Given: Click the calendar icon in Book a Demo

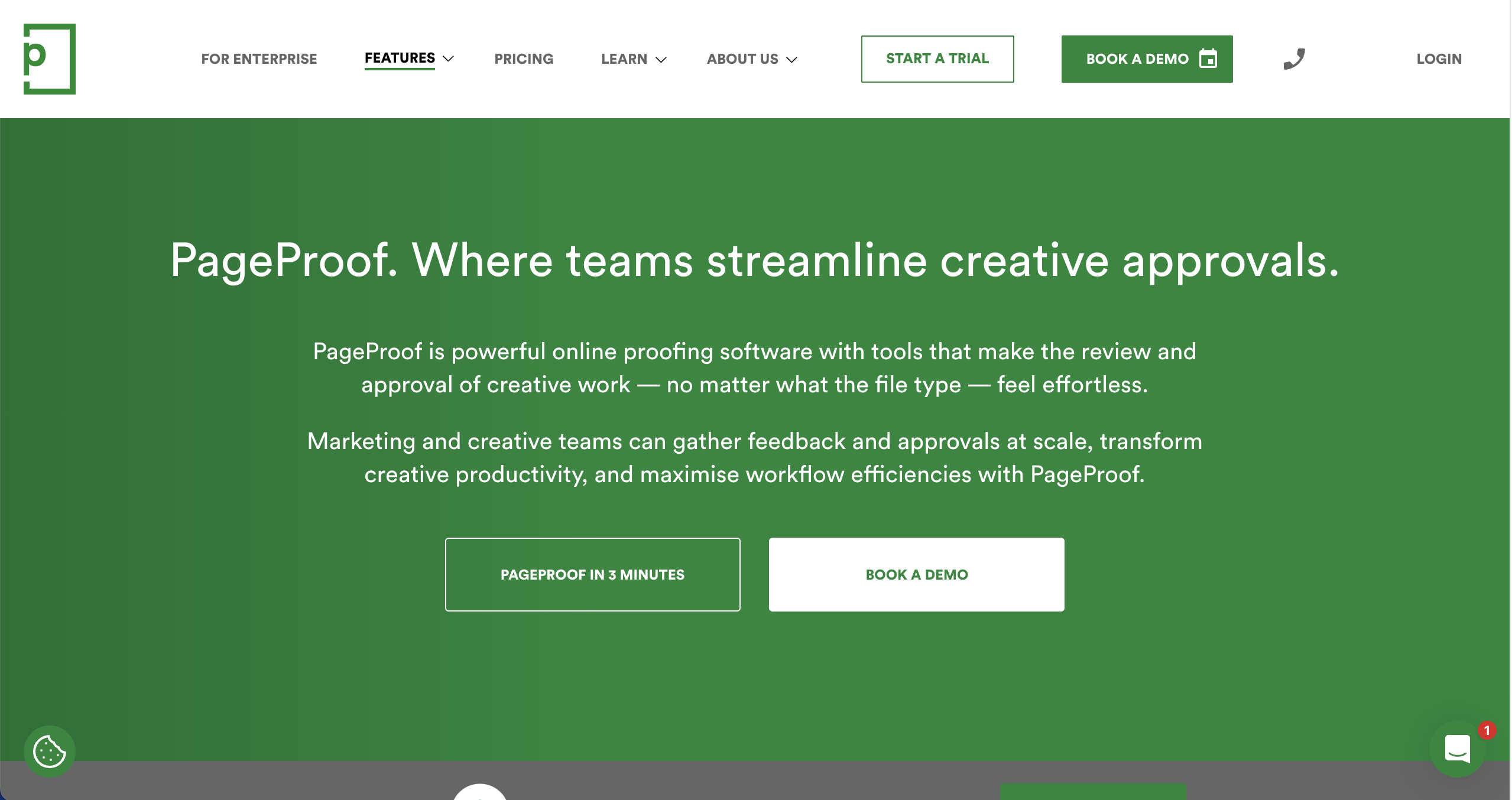Looking at the screenshot, I should [x=1208, y=58].
